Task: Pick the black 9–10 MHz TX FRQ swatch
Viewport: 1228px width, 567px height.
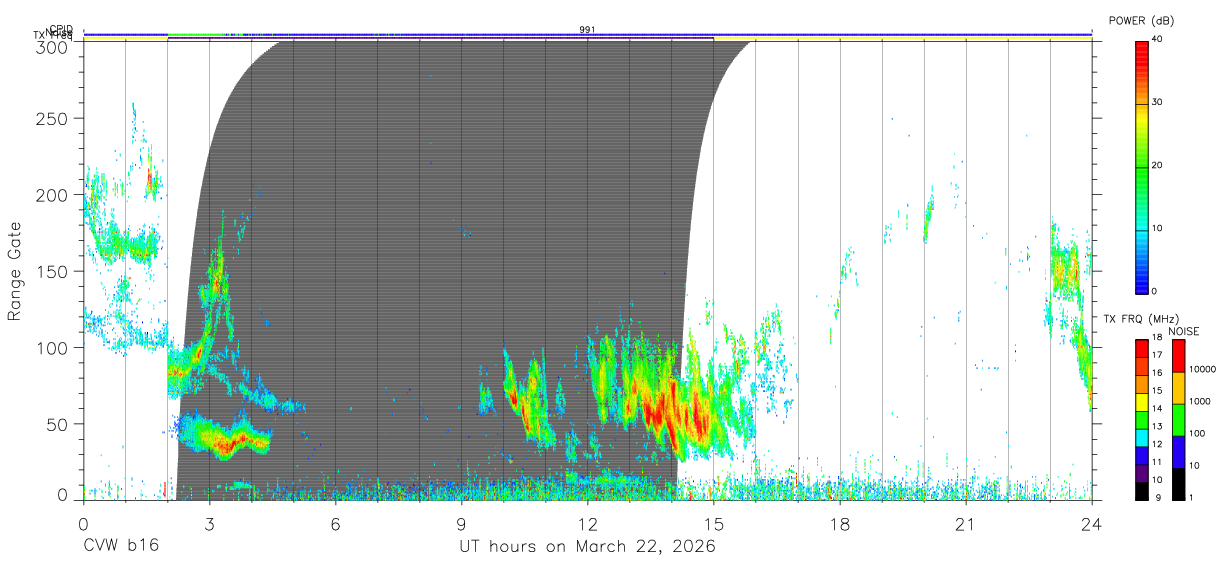Action: pos(1141,489)
